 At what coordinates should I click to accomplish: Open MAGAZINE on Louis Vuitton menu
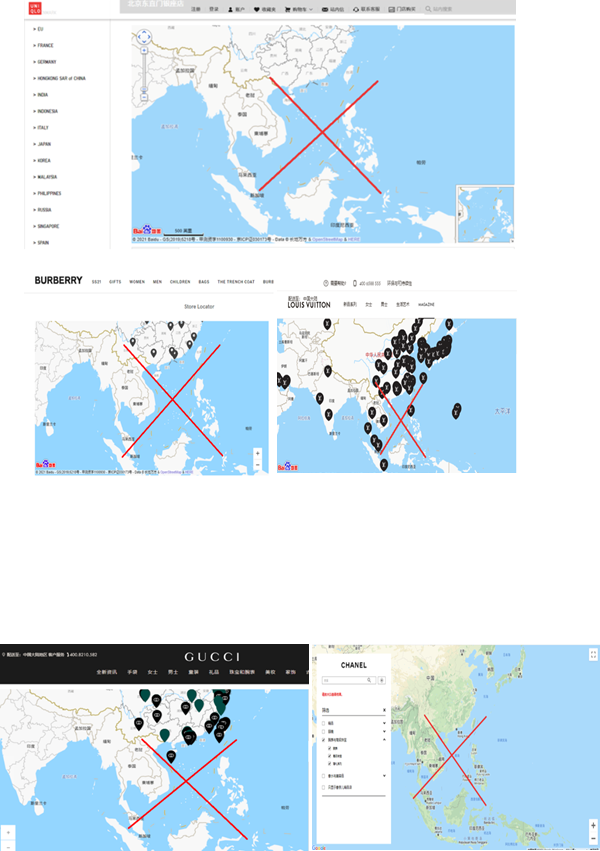426,305
